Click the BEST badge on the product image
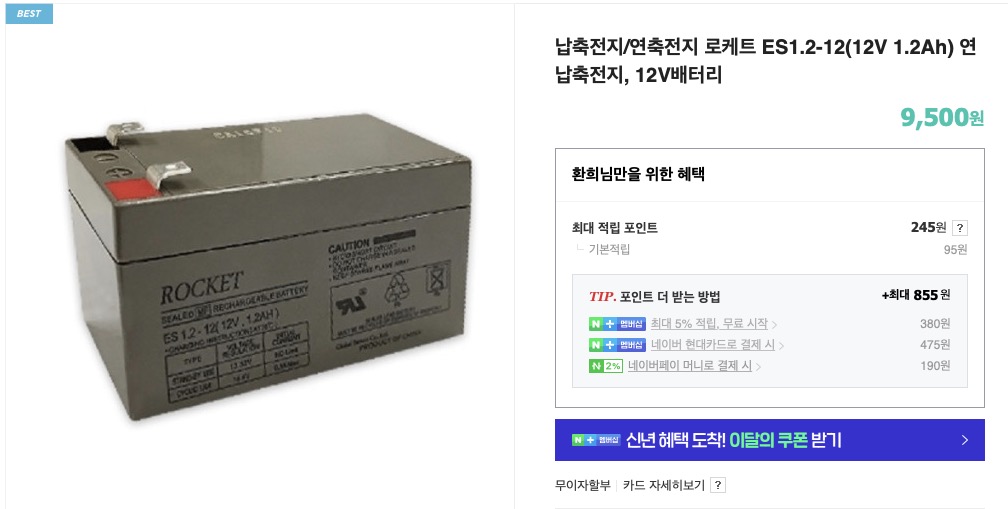This screenshot has width=1008, height=509. [29, 13]
